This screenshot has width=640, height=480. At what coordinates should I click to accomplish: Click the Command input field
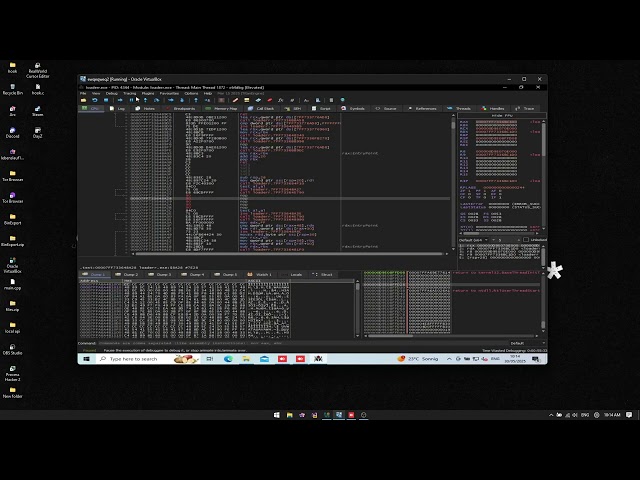point(302,343)
